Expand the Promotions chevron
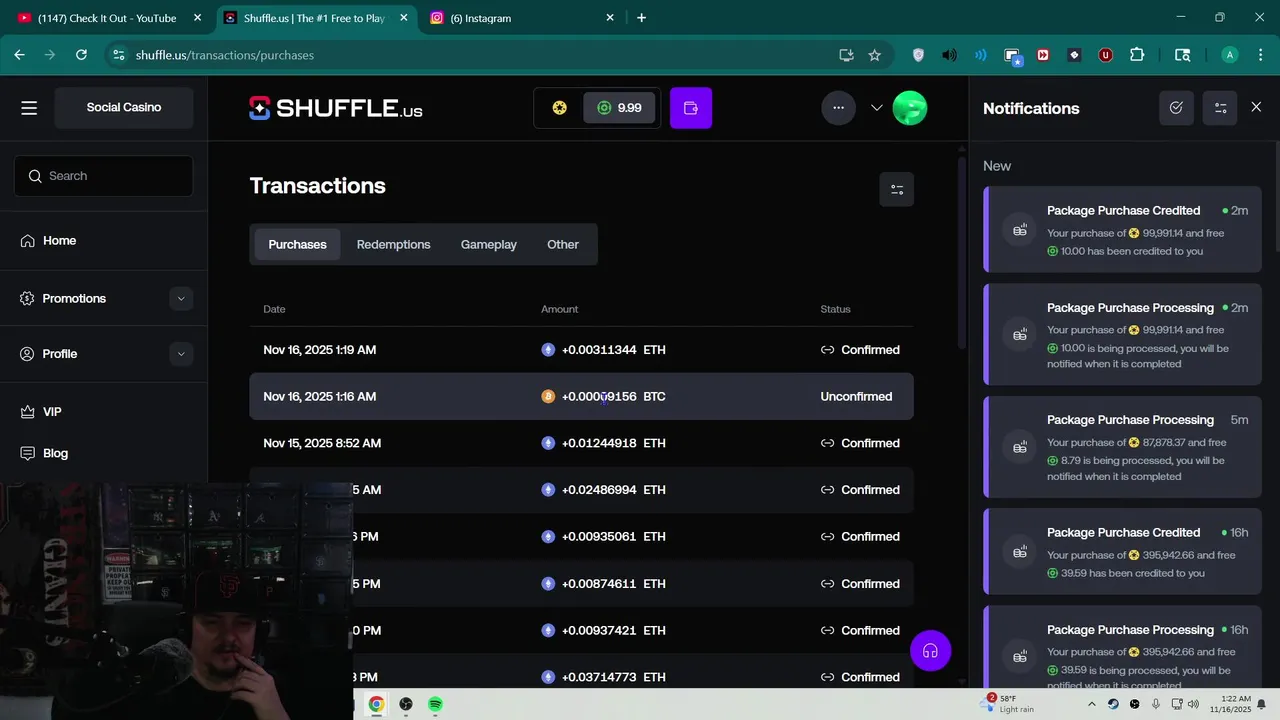Image resolution: width=1280 pixels, height=720 pixels. (x=181, y=298)
